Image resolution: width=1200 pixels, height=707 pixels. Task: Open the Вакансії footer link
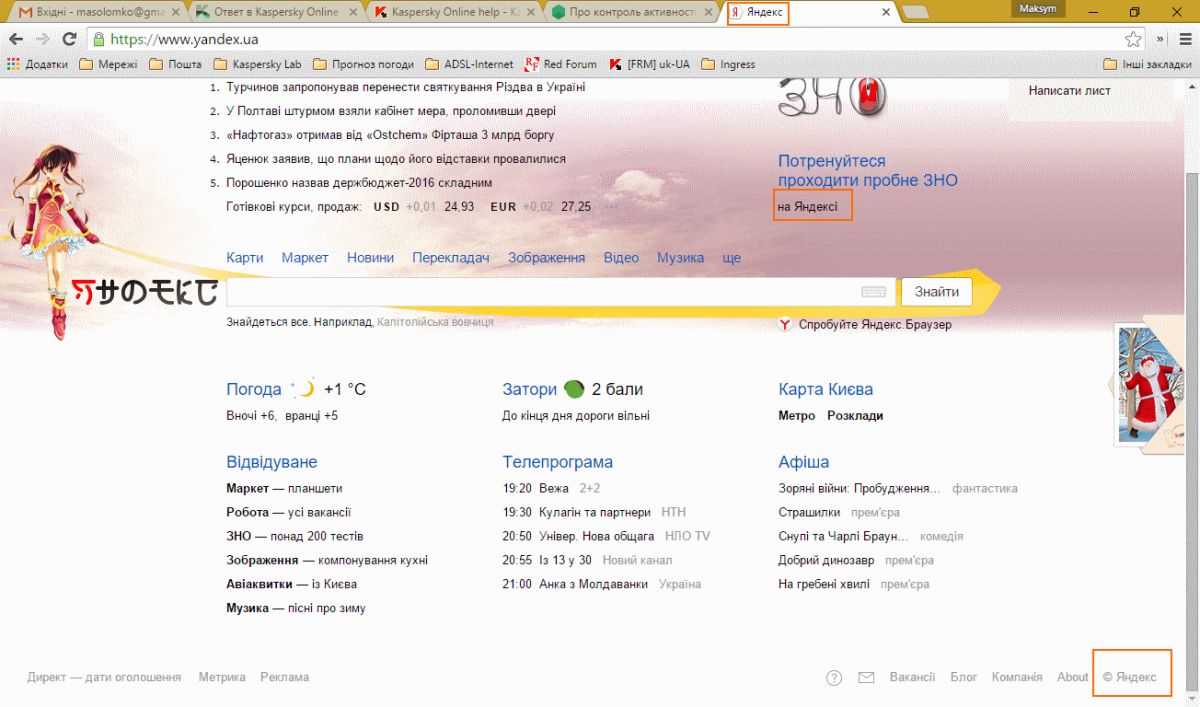coord(912,677)
